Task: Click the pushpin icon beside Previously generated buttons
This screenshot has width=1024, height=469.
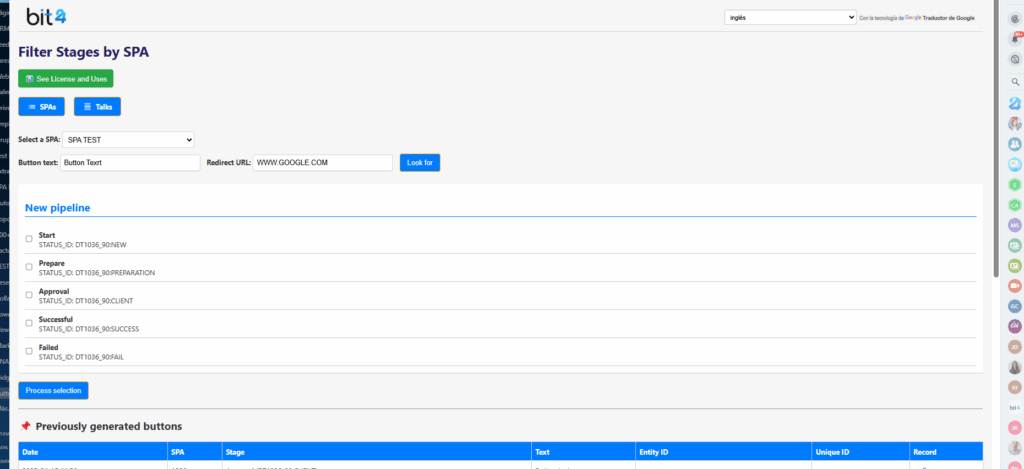Action: tap(25, 426)
